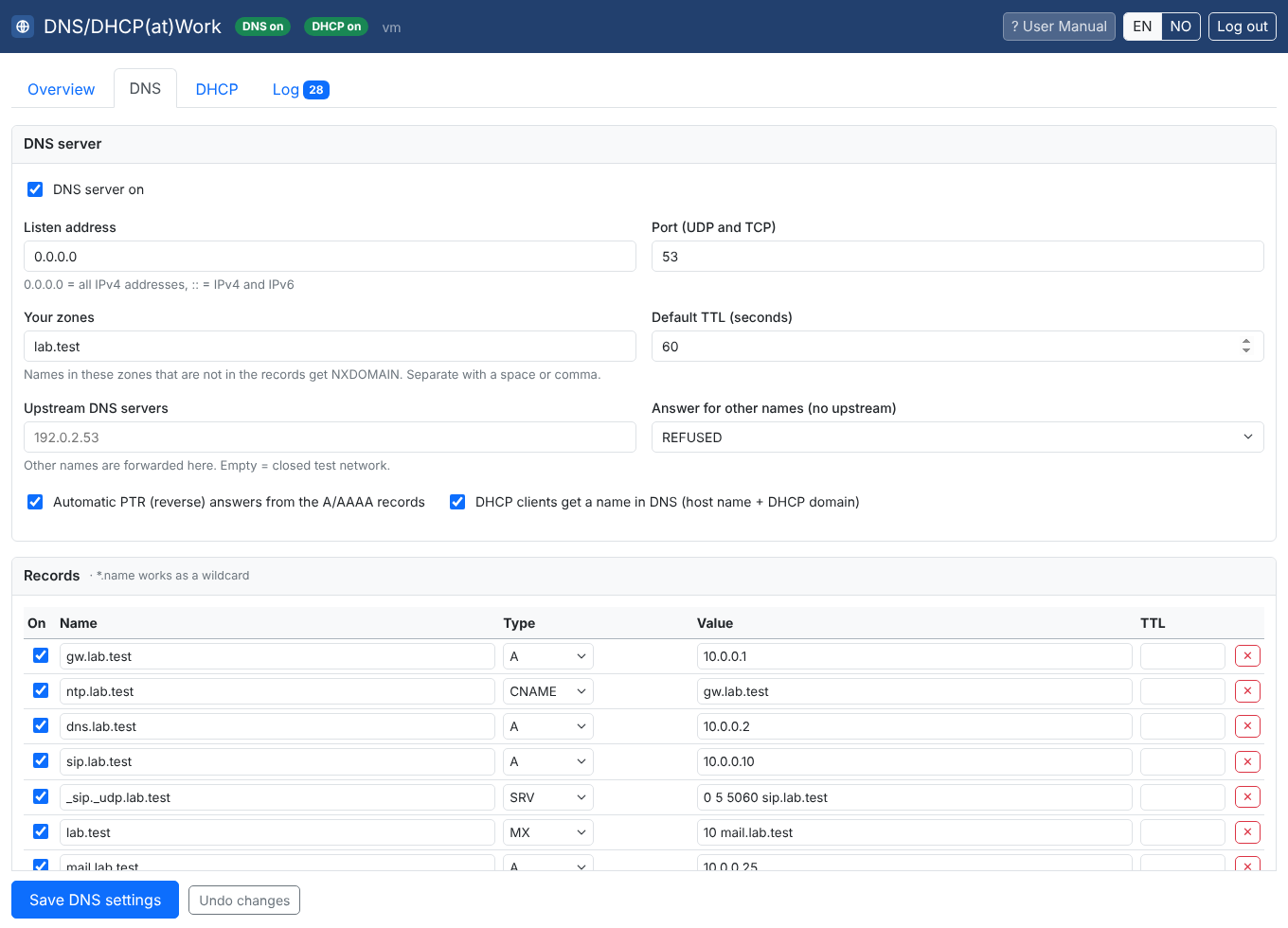Click TTL field of lab.test MX row
Image resolution: width=1288 pixels, height=928 pixels.
(x=1183, y=832)
